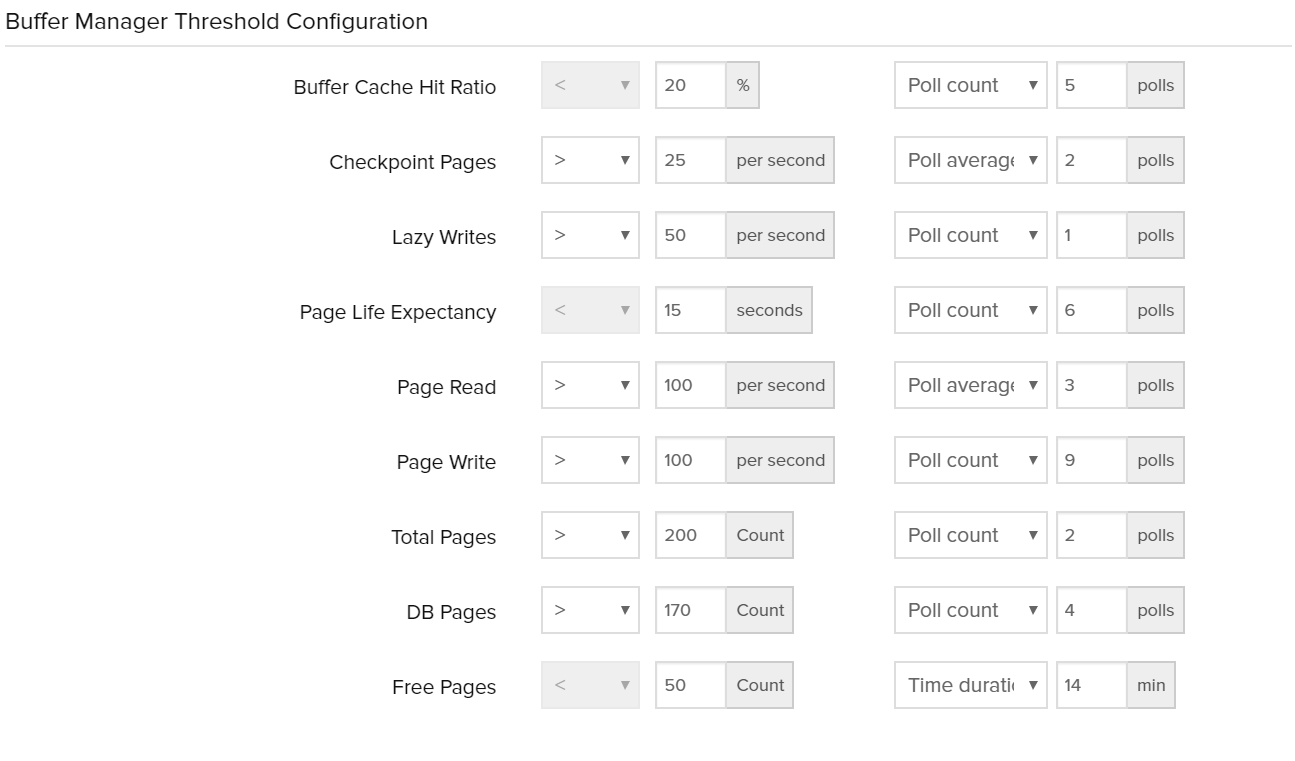Click Buffer Manager Threshold Configuration heading
Screen dimensions: 1295x761
click(217, 21)
